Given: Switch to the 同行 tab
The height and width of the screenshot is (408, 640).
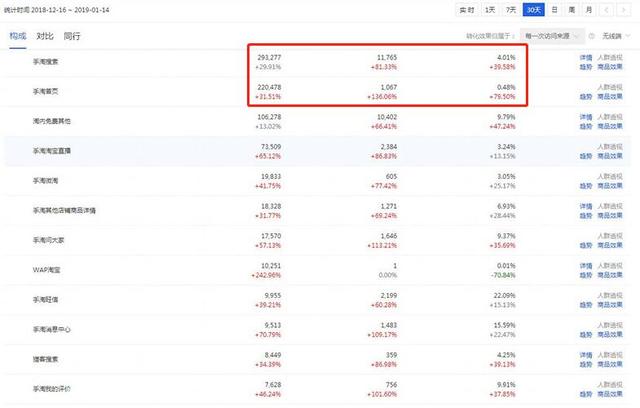Looking at the screenshot, I should 72,36.
